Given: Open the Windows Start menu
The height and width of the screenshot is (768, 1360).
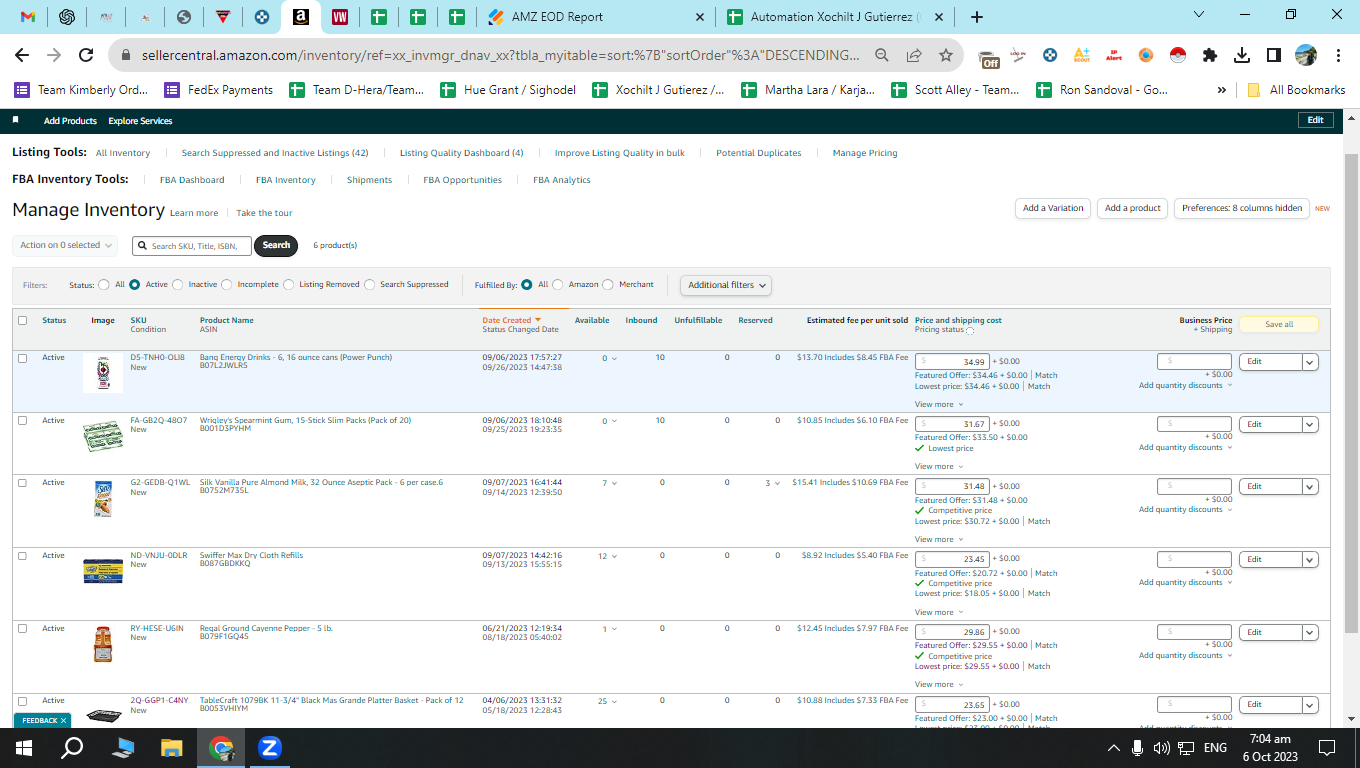Looking at the screenshot, I should pyautogui.click(x=23, y=747).
